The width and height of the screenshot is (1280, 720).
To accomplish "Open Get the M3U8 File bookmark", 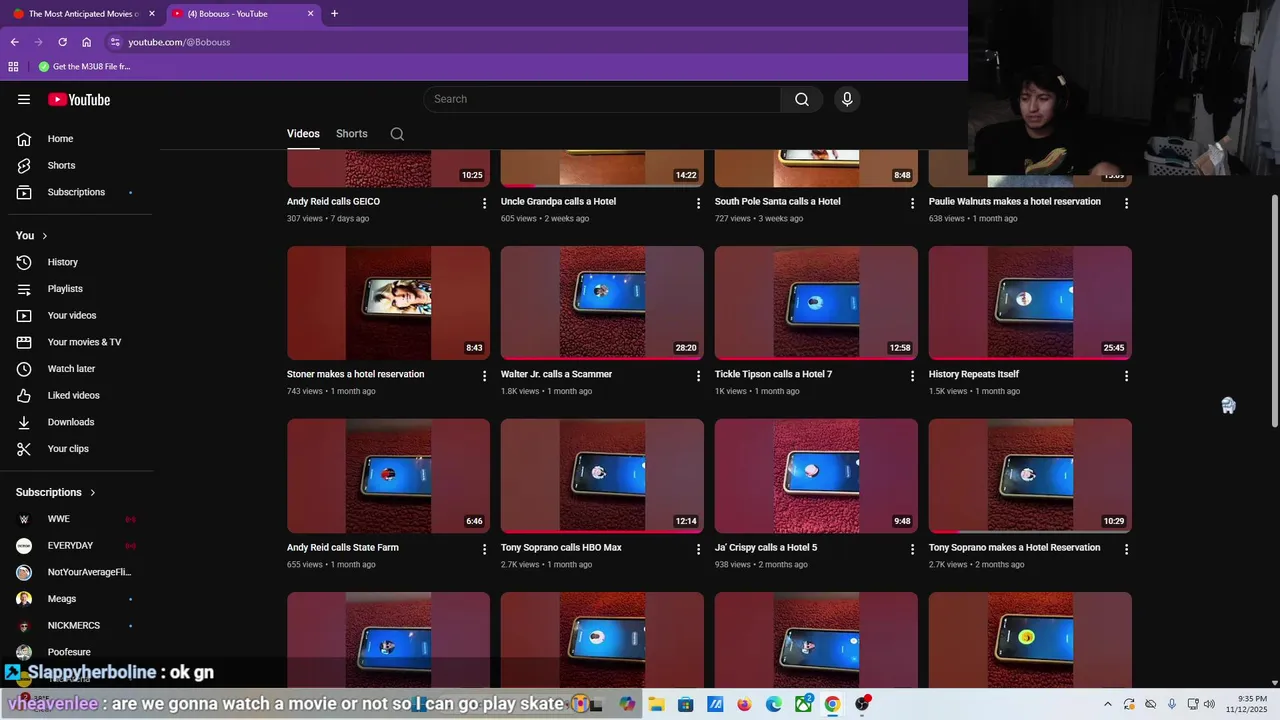I will coord(85,67).
